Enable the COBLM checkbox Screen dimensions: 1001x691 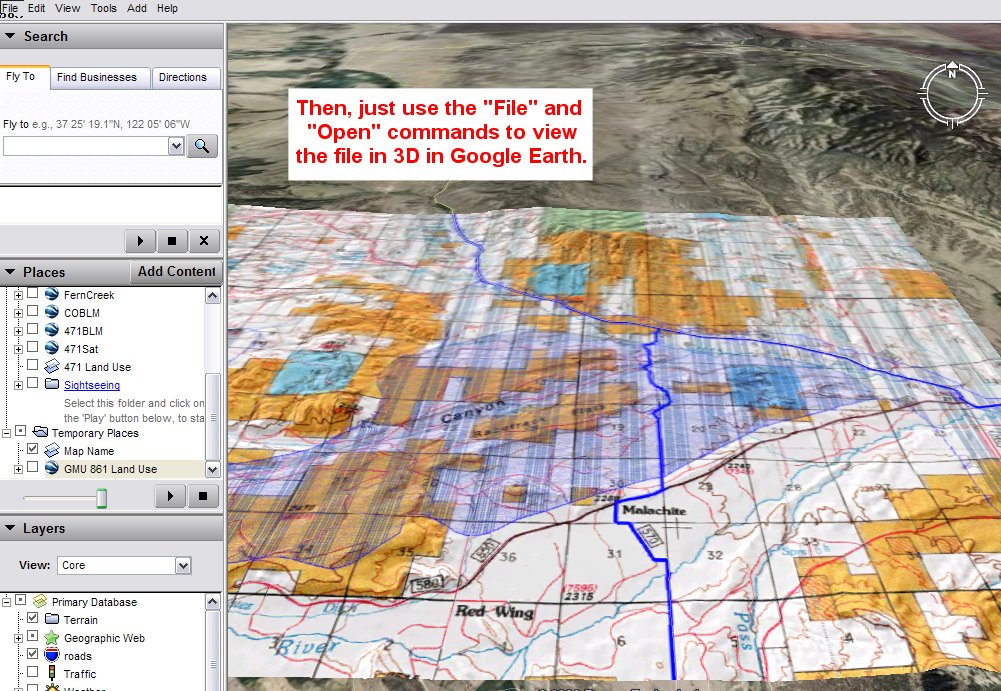point(33,312)
